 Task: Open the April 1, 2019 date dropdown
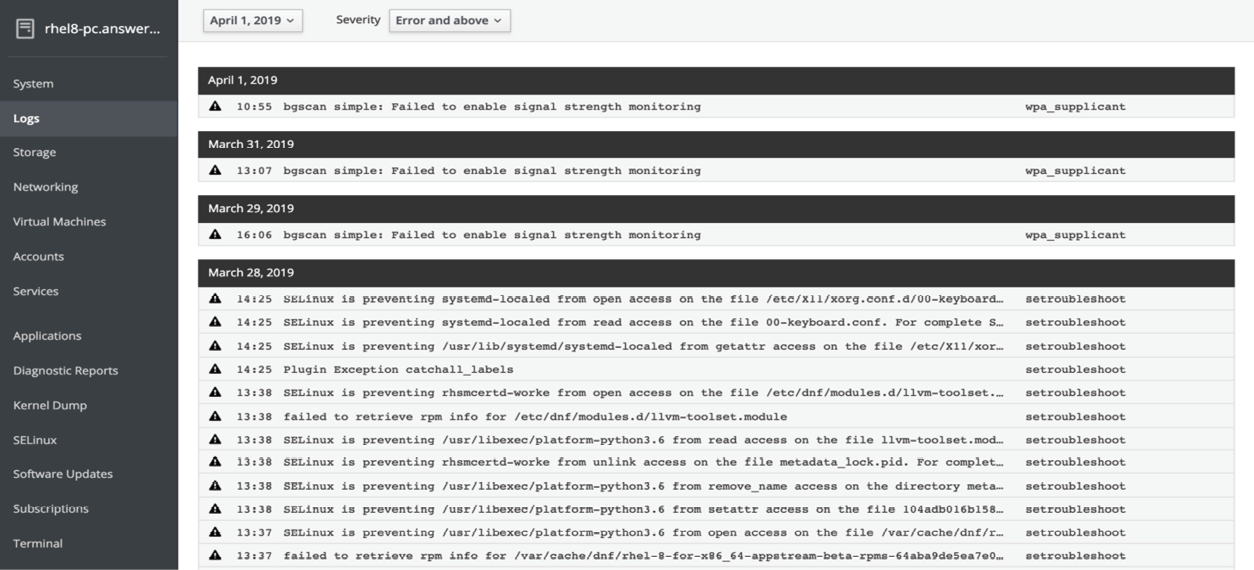tap(252, 20)
